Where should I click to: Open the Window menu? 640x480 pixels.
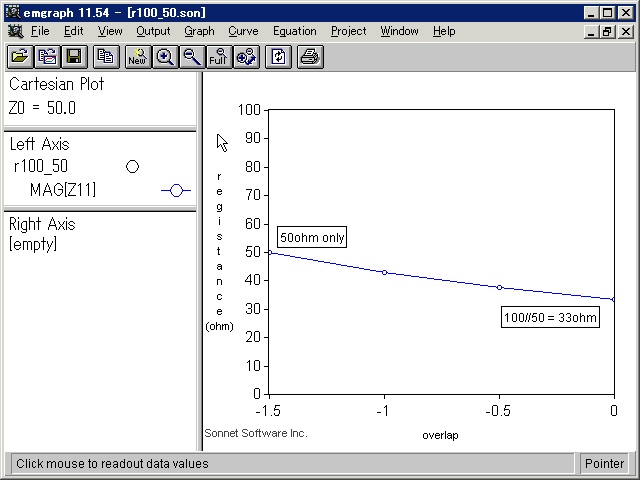tap(399, 31)
